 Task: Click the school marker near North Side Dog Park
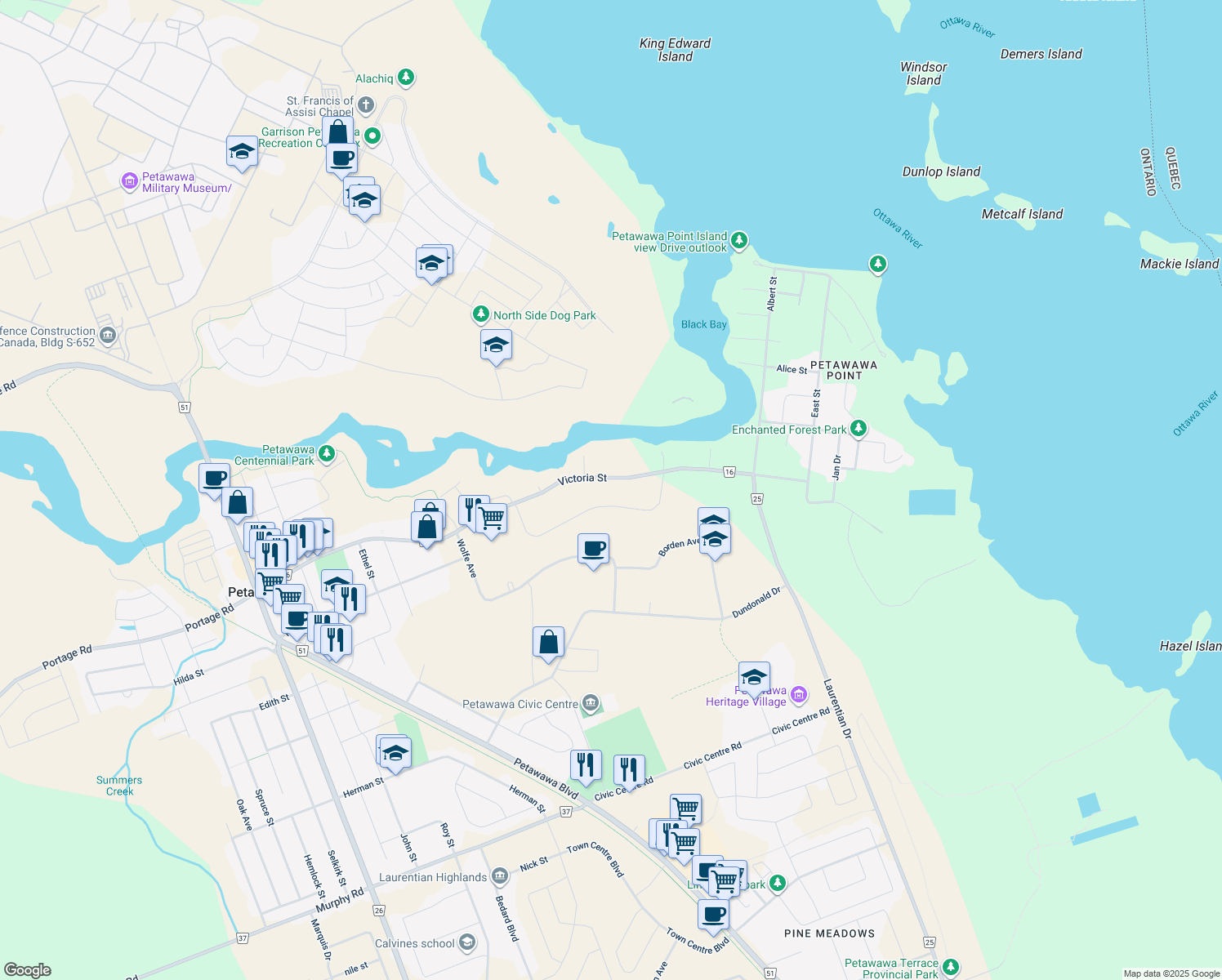[x=496, y=345]
